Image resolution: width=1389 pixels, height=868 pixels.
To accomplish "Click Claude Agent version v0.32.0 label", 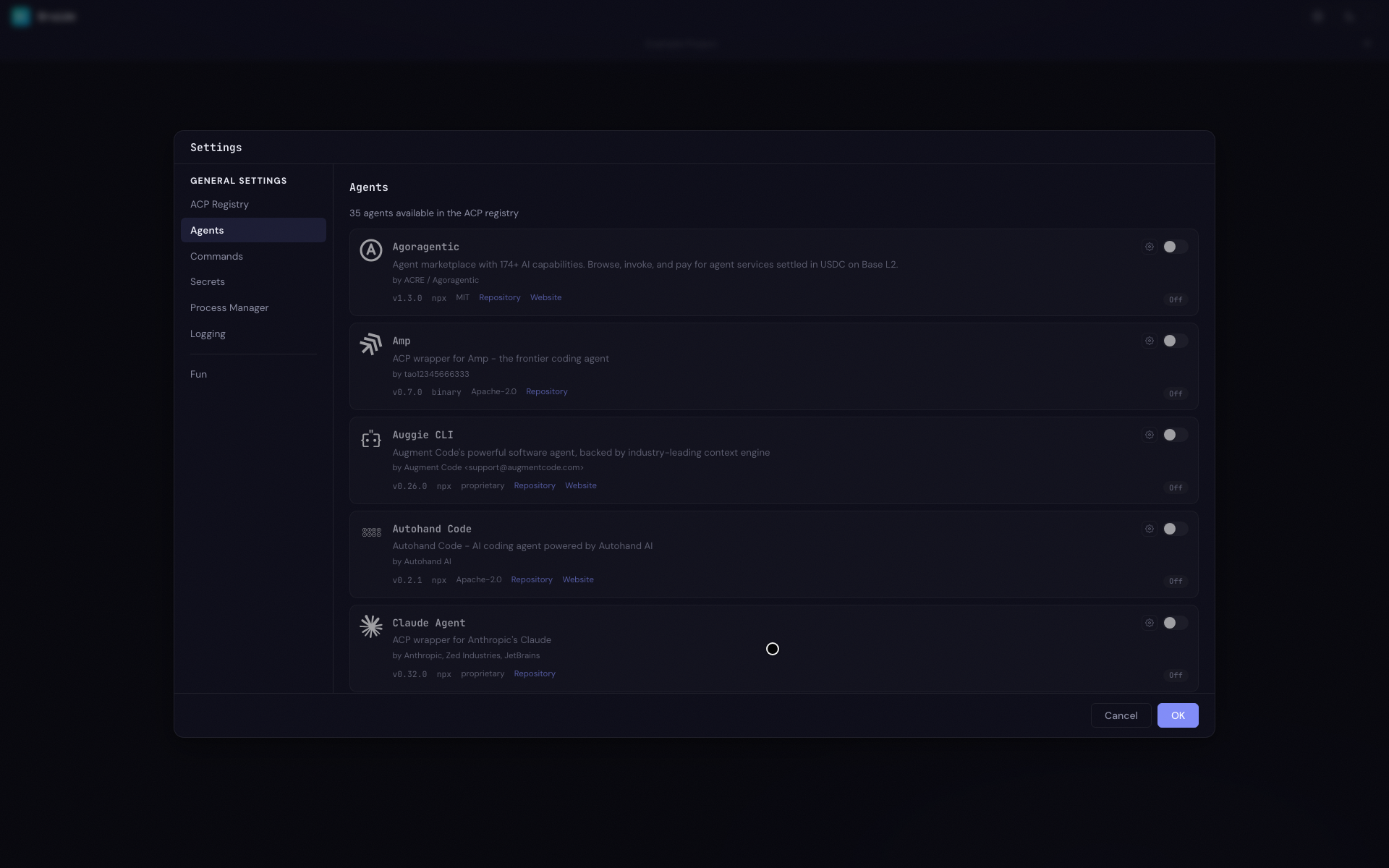I will (409, 674).
